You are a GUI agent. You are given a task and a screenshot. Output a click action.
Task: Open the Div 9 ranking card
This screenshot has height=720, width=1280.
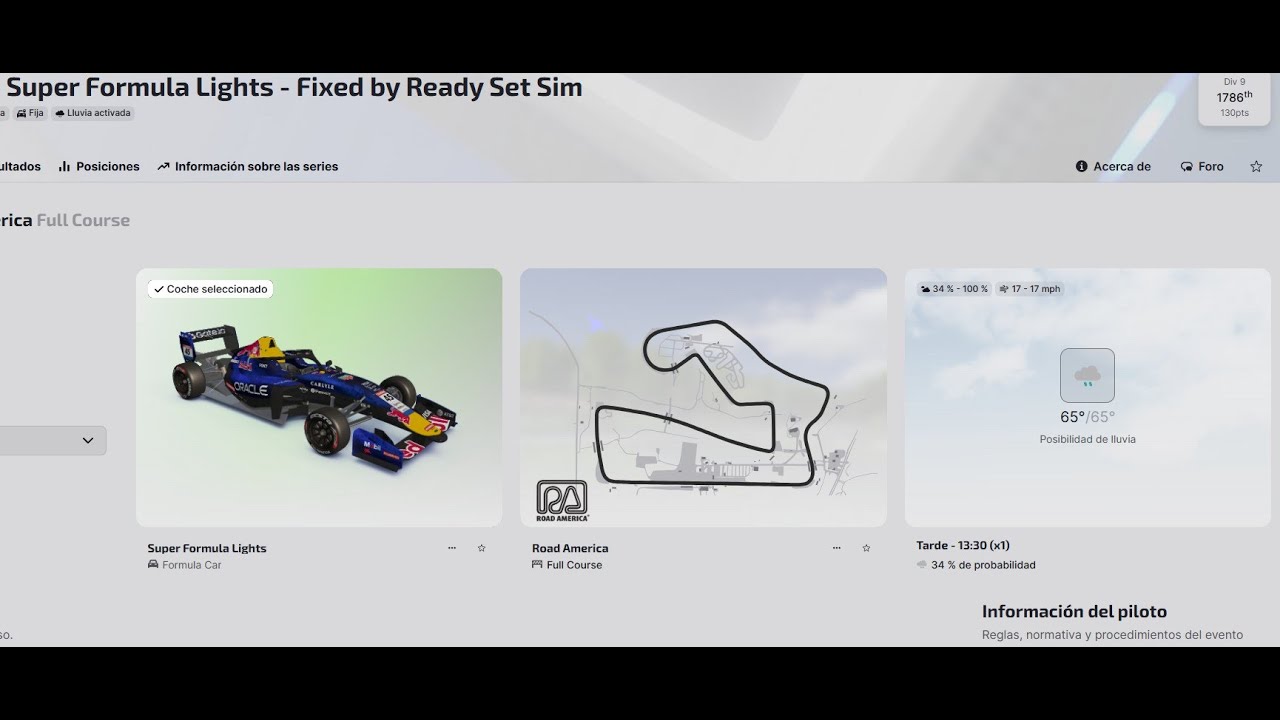coord(1234,98)
